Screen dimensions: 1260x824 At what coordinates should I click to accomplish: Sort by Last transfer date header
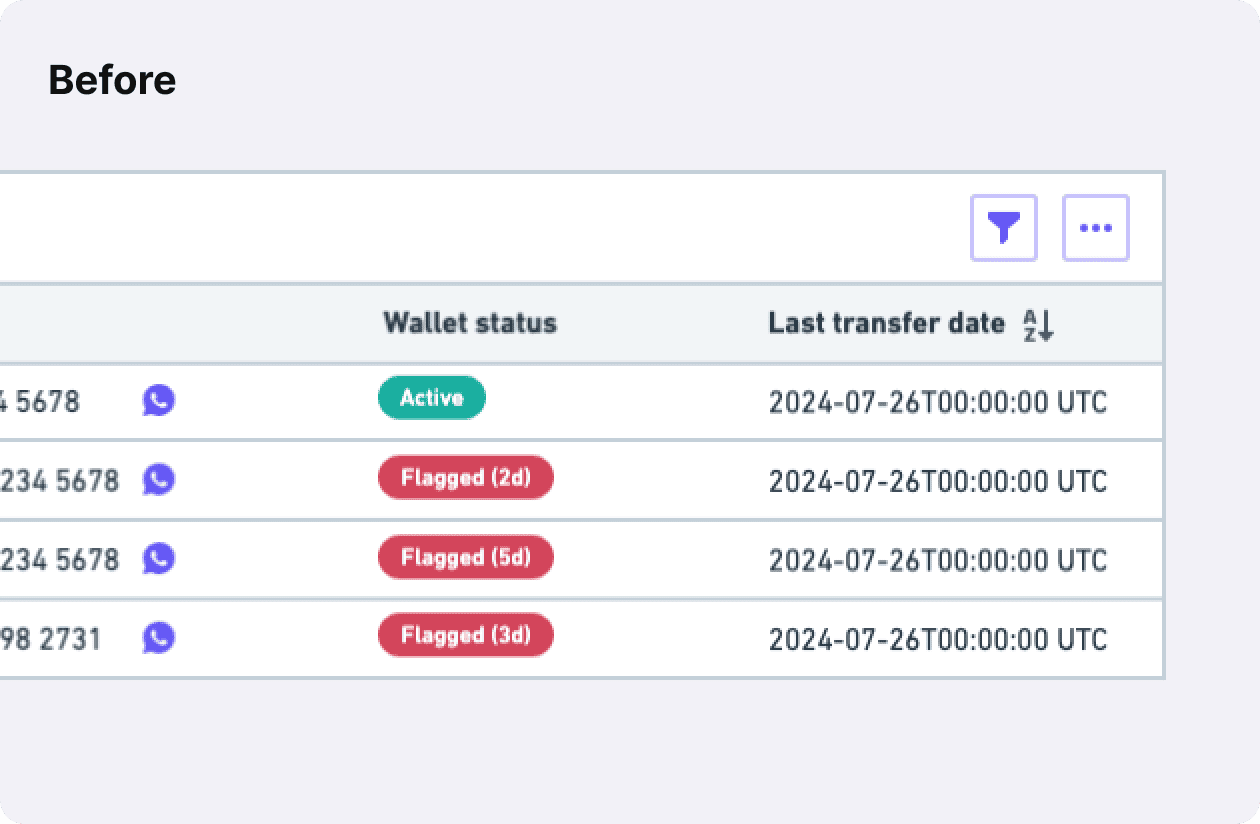pos(886,323)
